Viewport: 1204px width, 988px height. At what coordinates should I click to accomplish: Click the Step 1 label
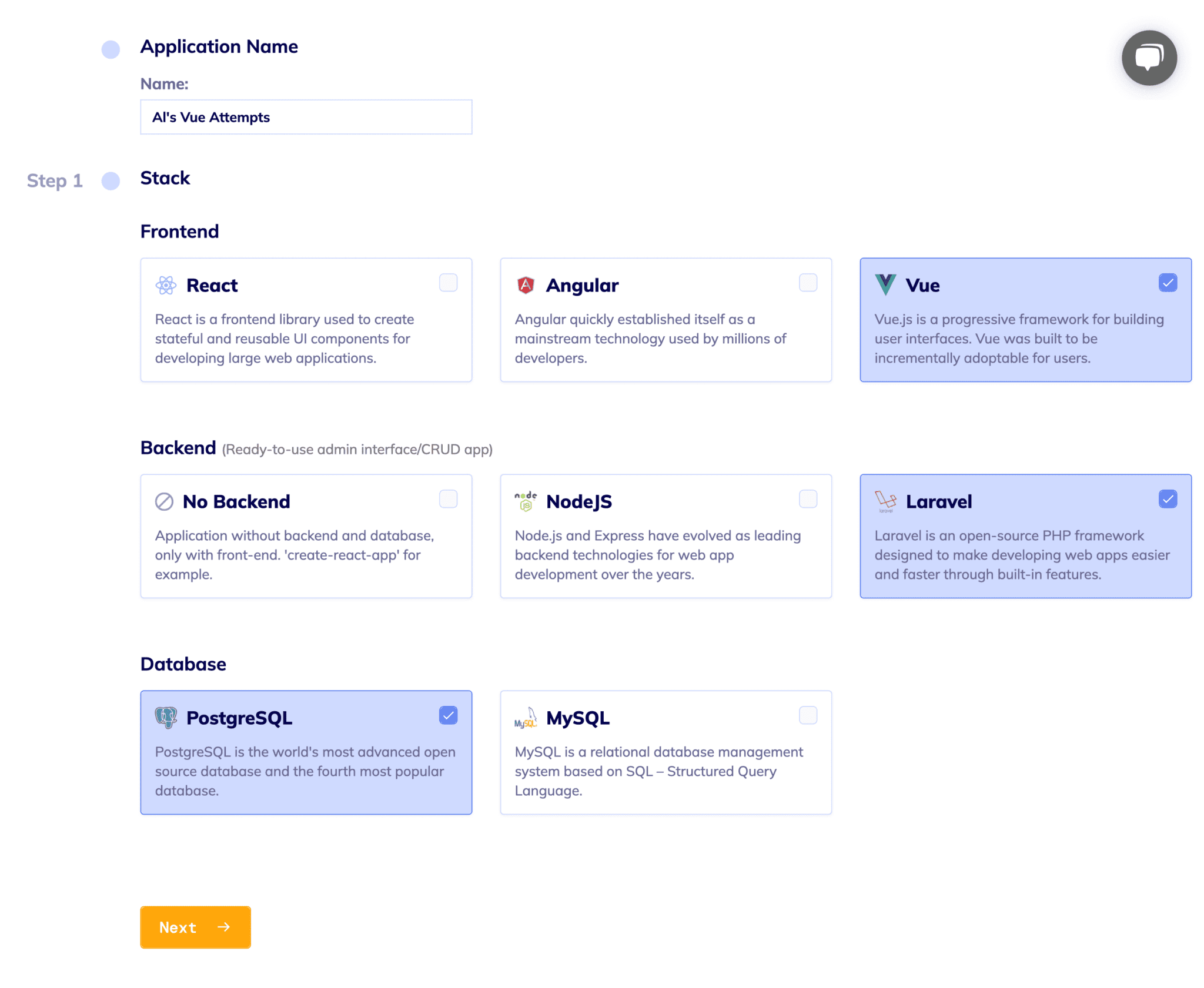tap(54, 181)
